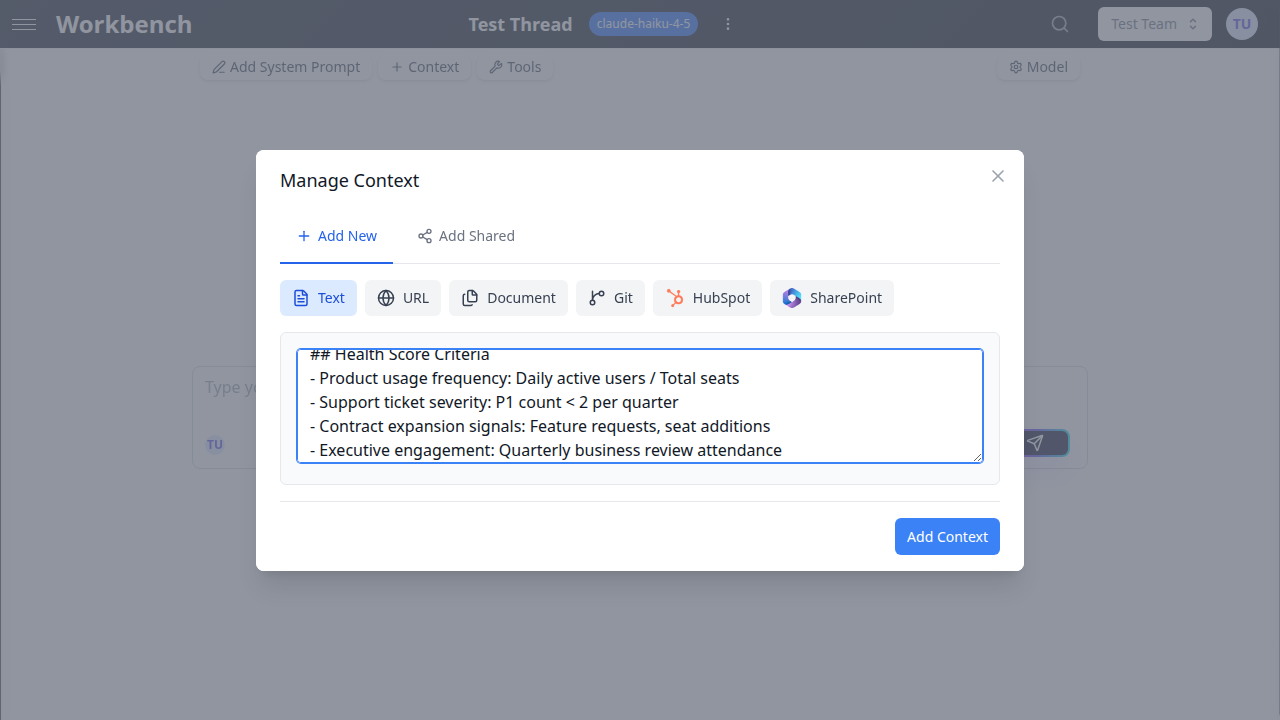Click Add System Prompt
The image size is (1280, 720).
(x=285, y=67)
